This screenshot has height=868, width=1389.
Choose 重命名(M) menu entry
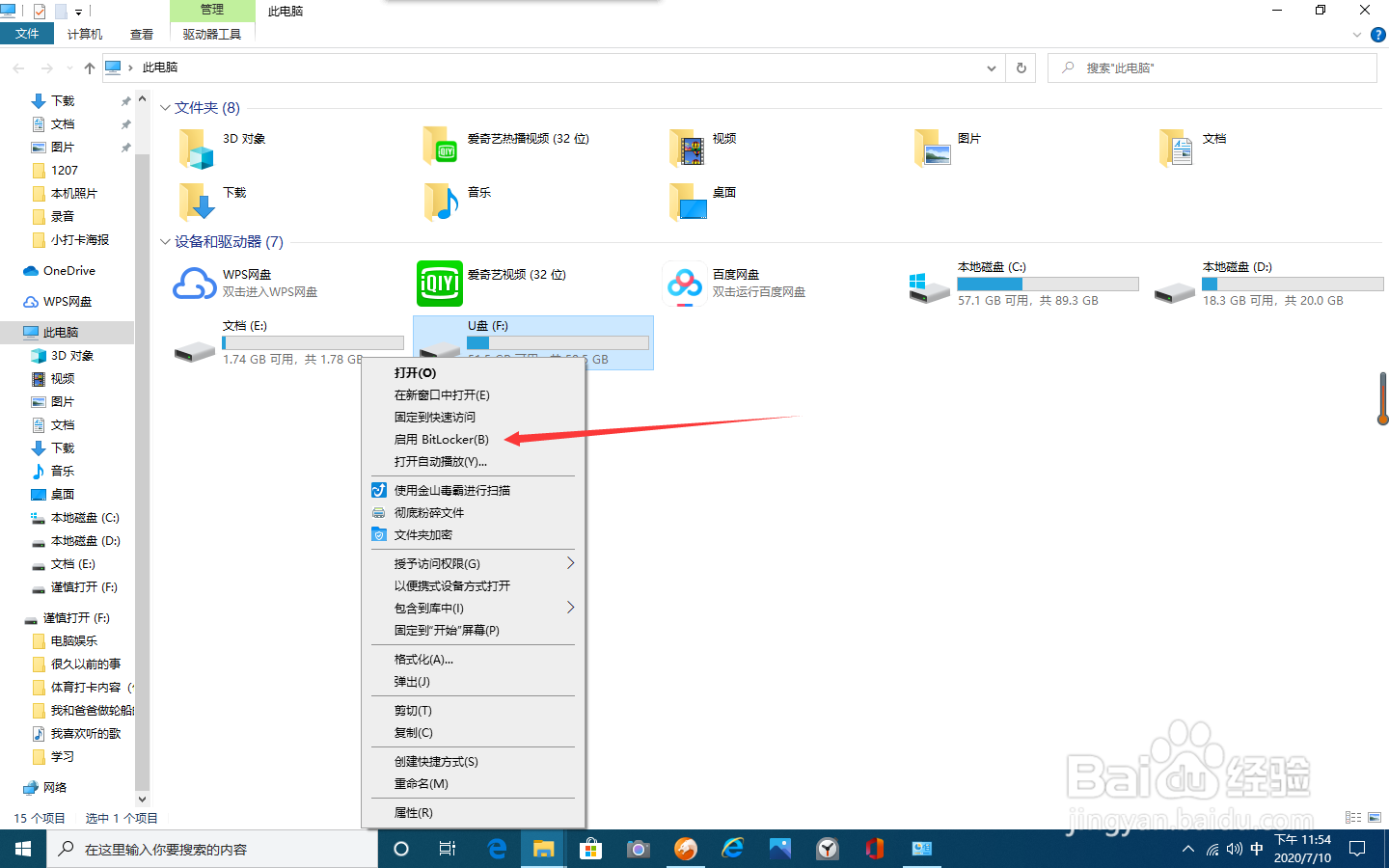coord(474,783)
